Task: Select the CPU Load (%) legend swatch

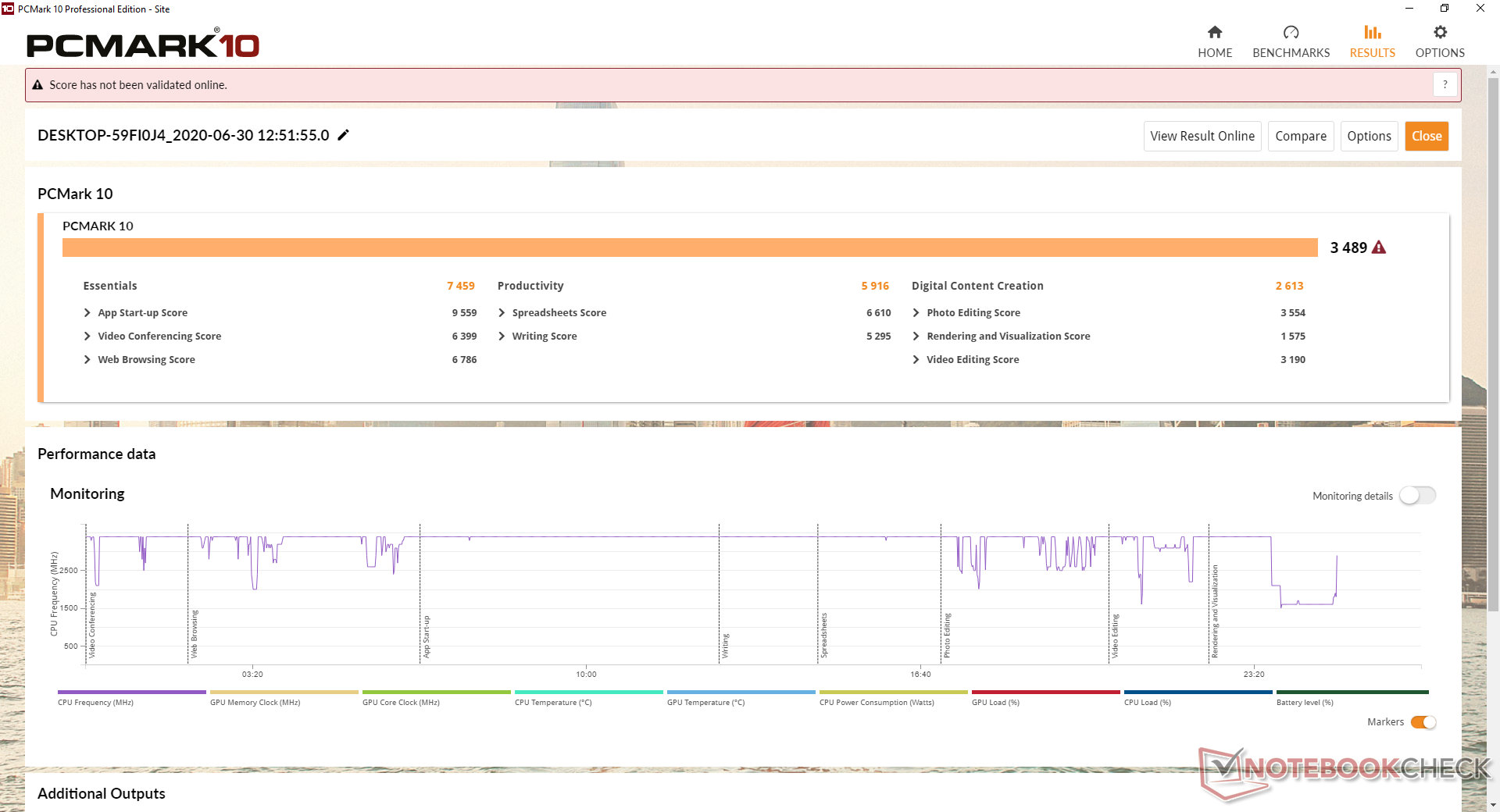Action: point(1198,692)
